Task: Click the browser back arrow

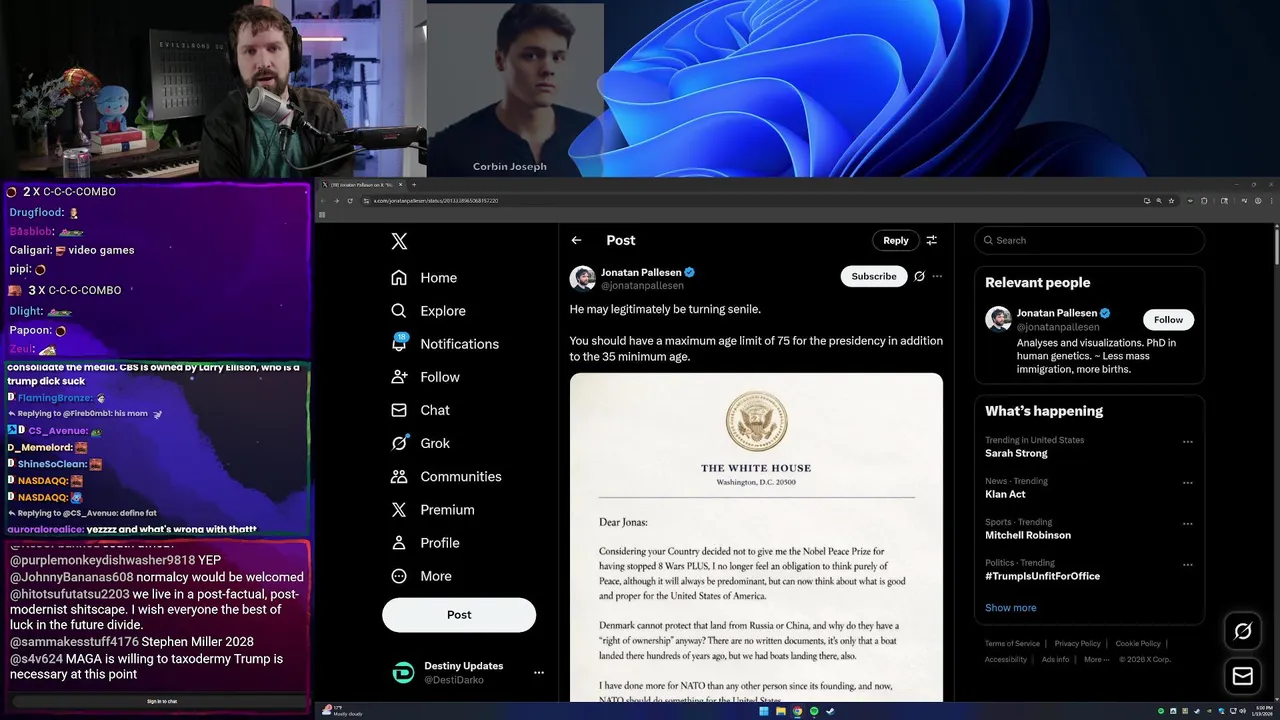Action: point(322,201)
